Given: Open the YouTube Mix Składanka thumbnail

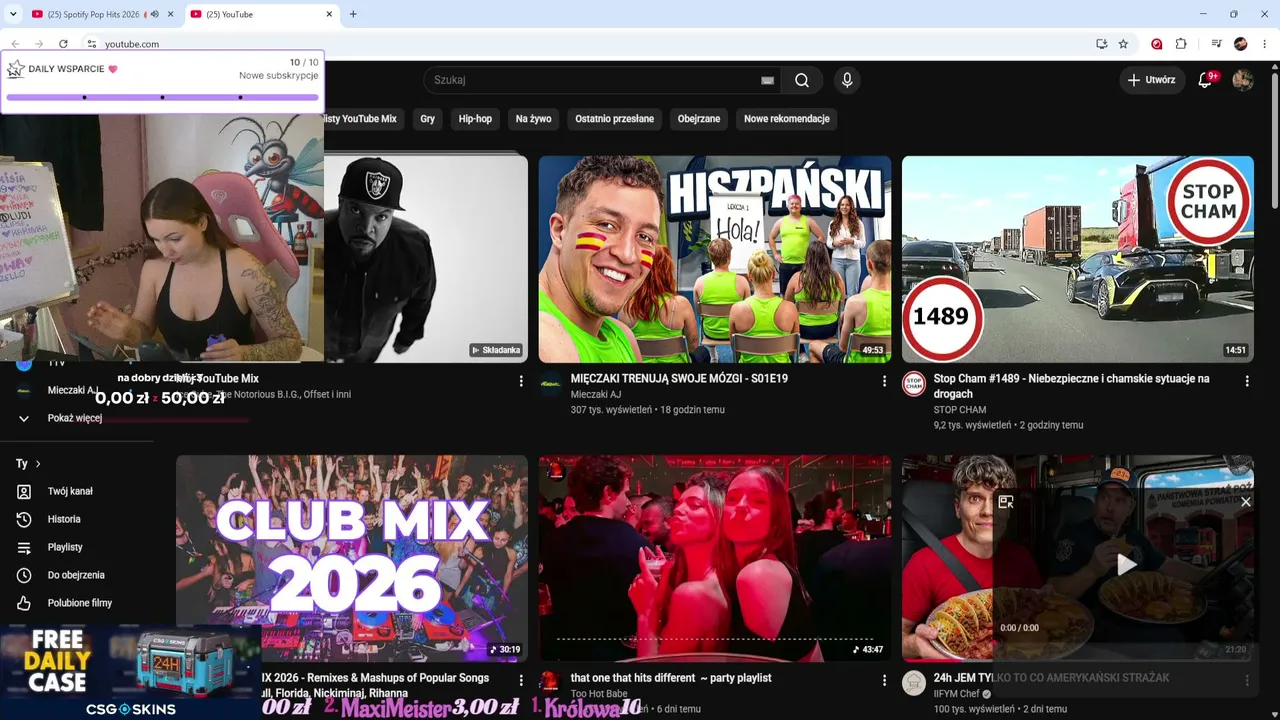Looking at the screenshot, I should pos(426,259).
